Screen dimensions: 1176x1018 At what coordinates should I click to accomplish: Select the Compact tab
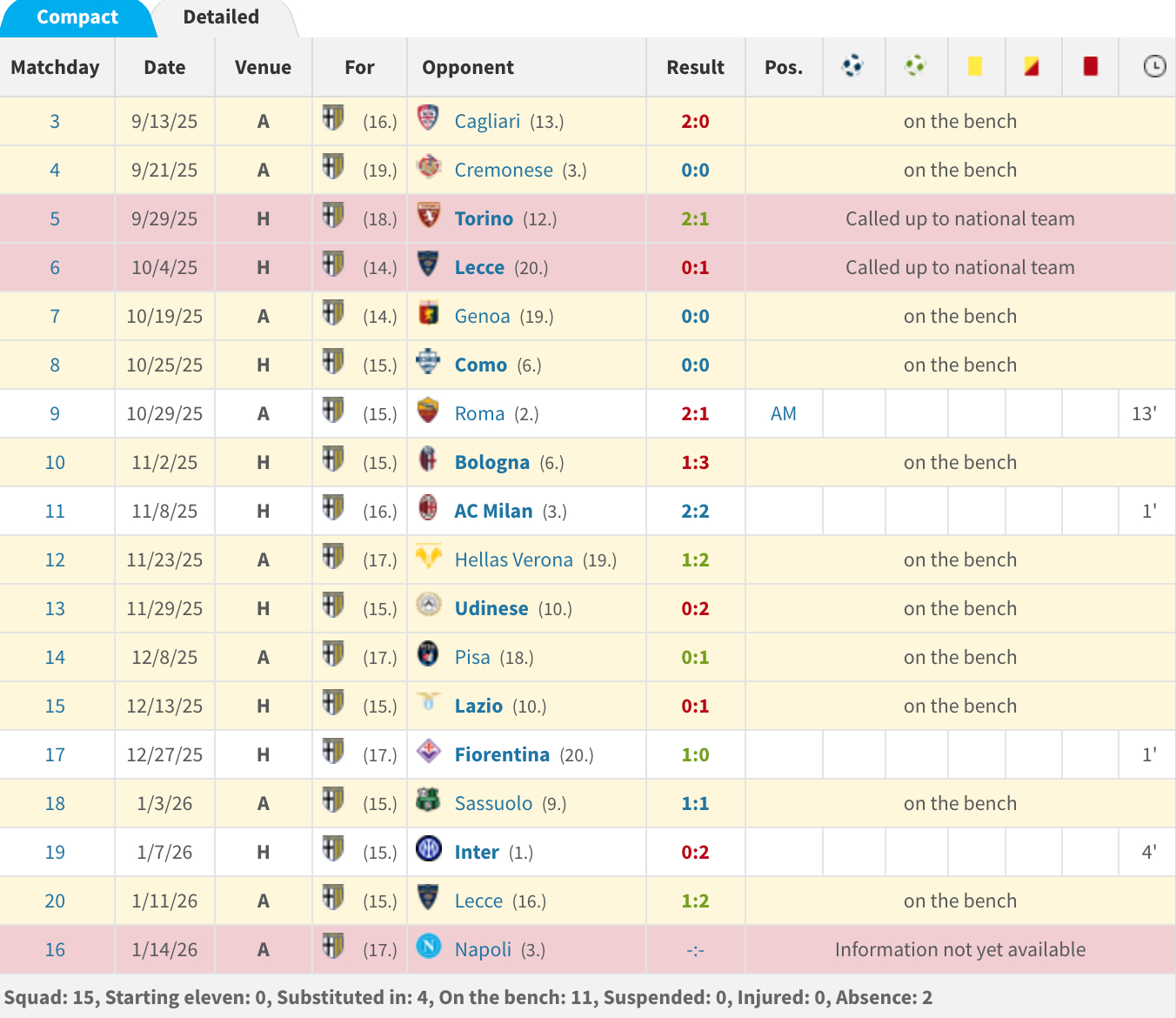pos(77,17)
